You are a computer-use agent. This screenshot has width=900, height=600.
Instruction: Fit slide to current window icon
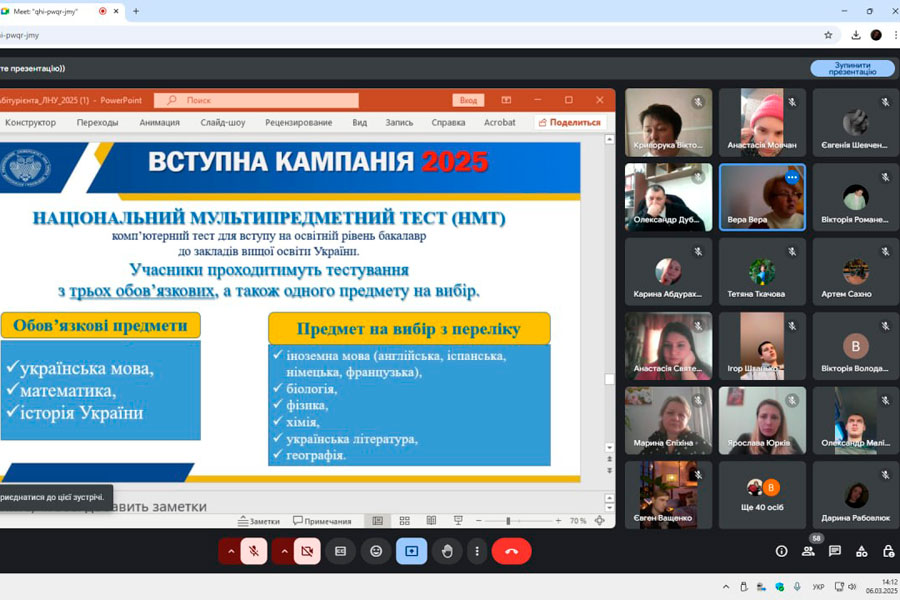coord(600,521)
